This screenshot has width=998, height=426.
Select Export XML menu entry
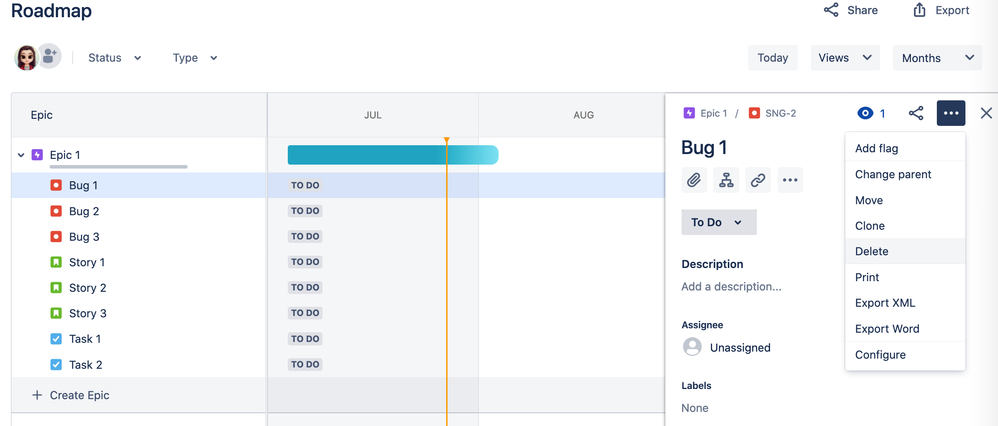point(905,303)
